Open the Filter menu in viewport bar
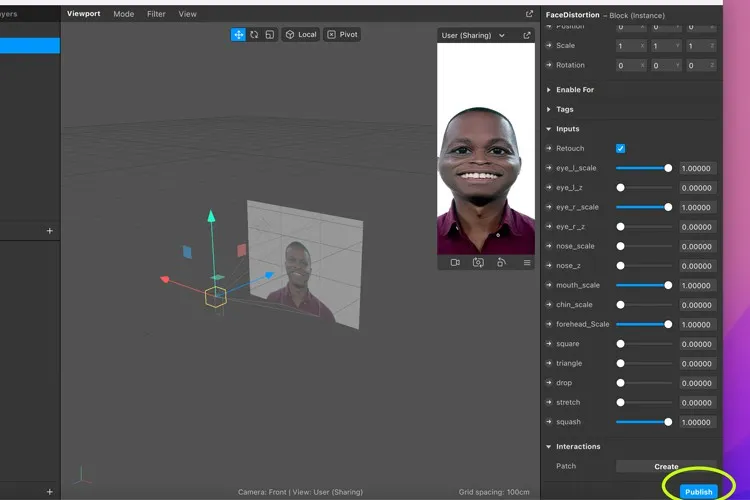750x500 pixels. (x=156, y=14)
